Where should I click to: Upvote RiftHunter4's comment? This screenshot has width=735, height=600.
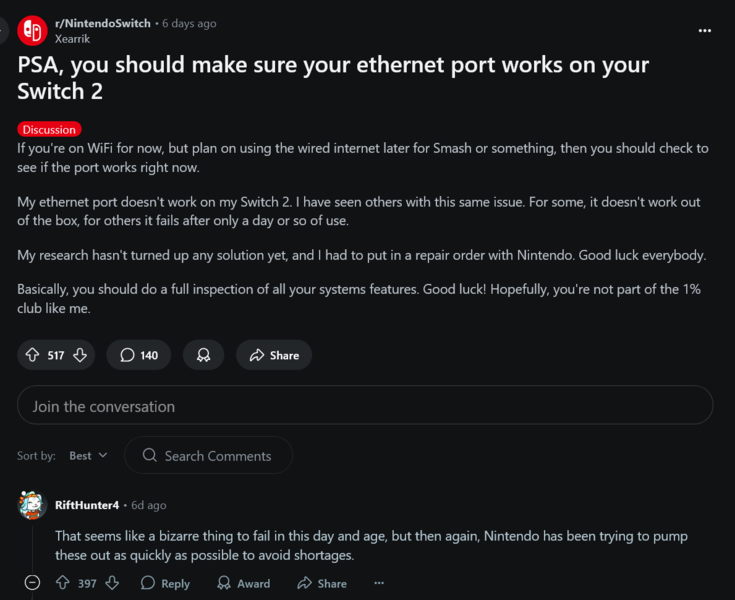pos(63,583)
